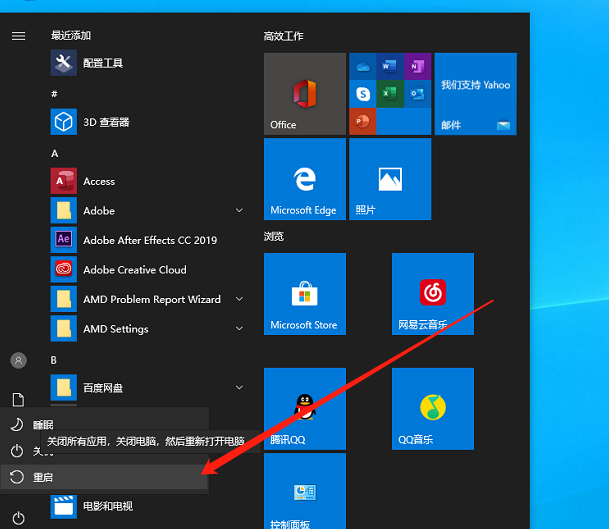Open the Adobe folder icon
The height and width of the screenshot is (529, 609).
click(x=64, y=211)
